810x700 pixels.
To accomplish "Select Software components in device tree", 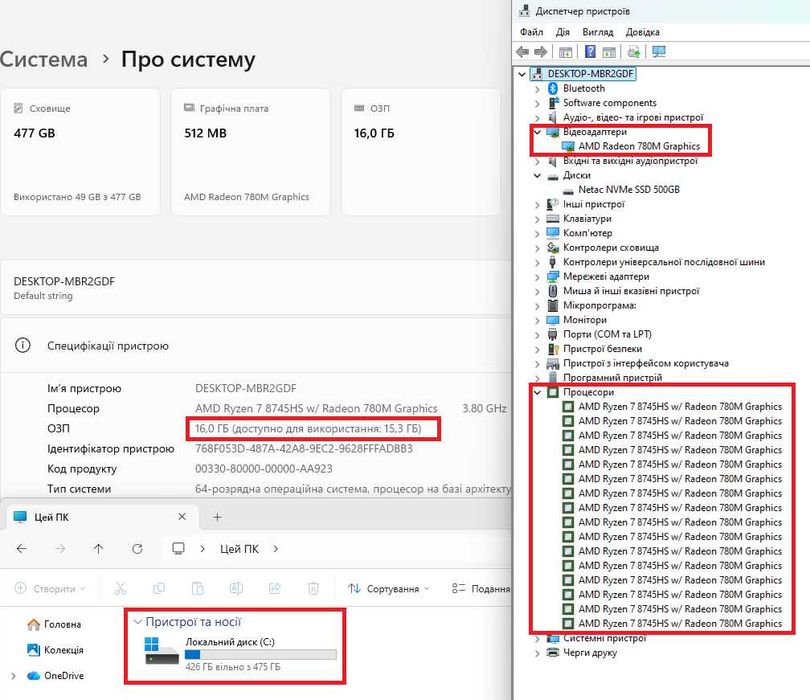I will (610, 103).
